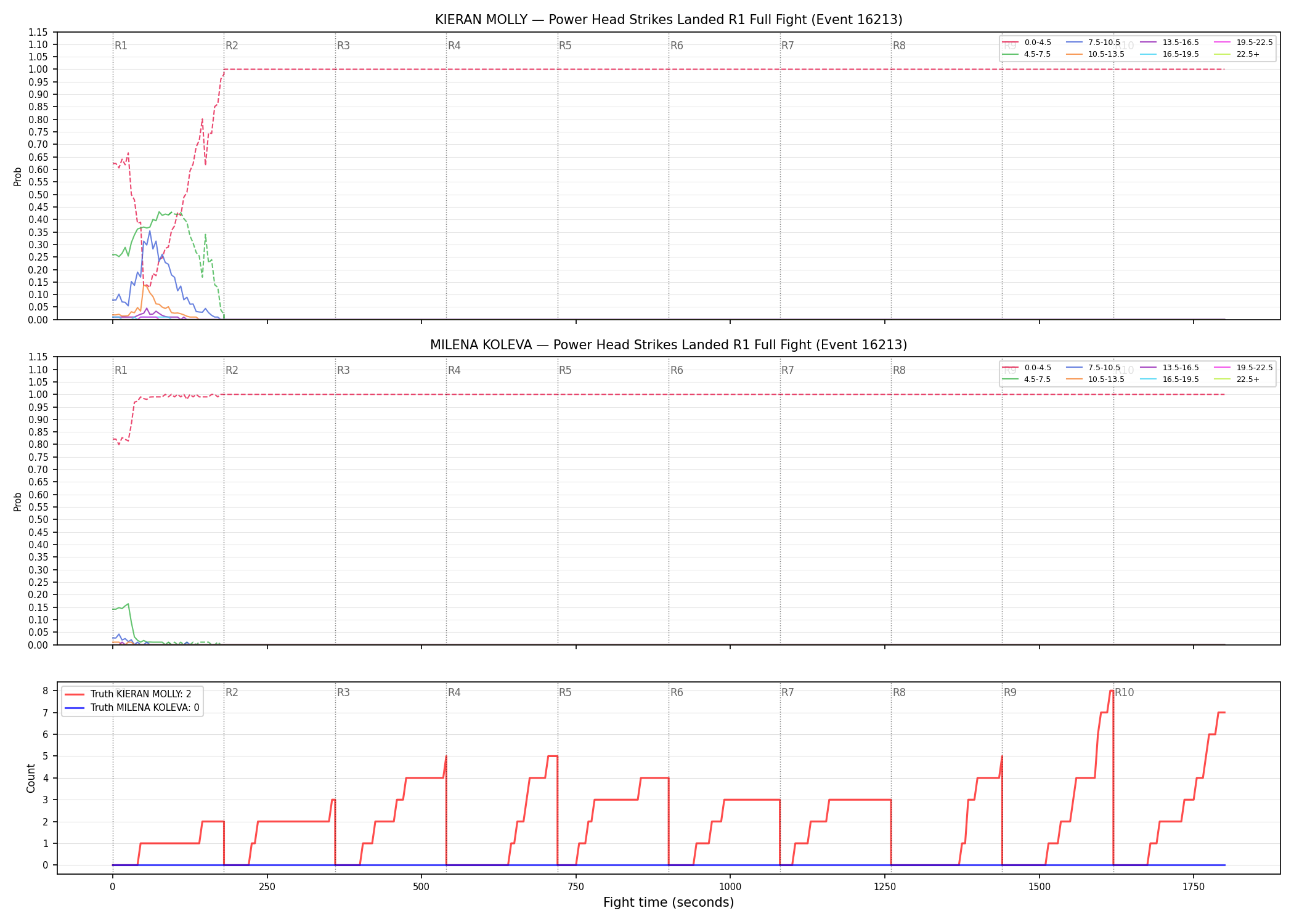The height and width of the screenshot is (924, 1294).
Task: Select the '22.5+' legend entry in KIERAN MOLLY chart
Action: point(1237,54)
